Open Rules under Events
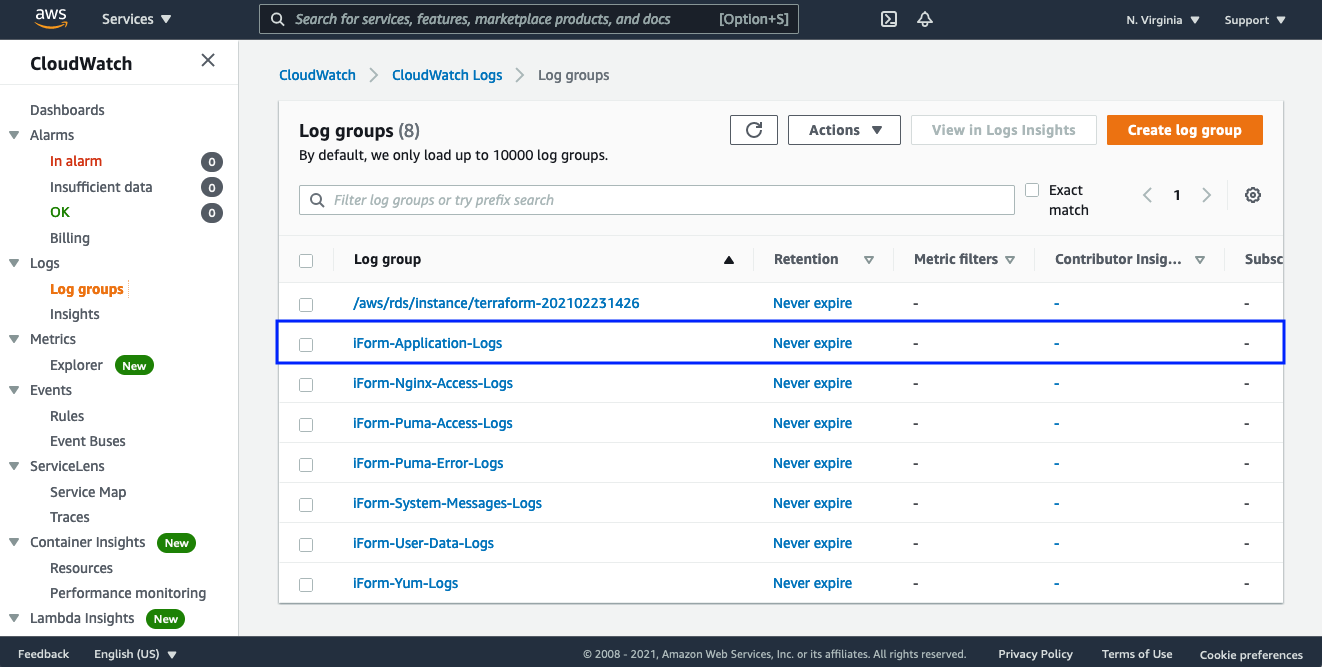 [67, 416]
